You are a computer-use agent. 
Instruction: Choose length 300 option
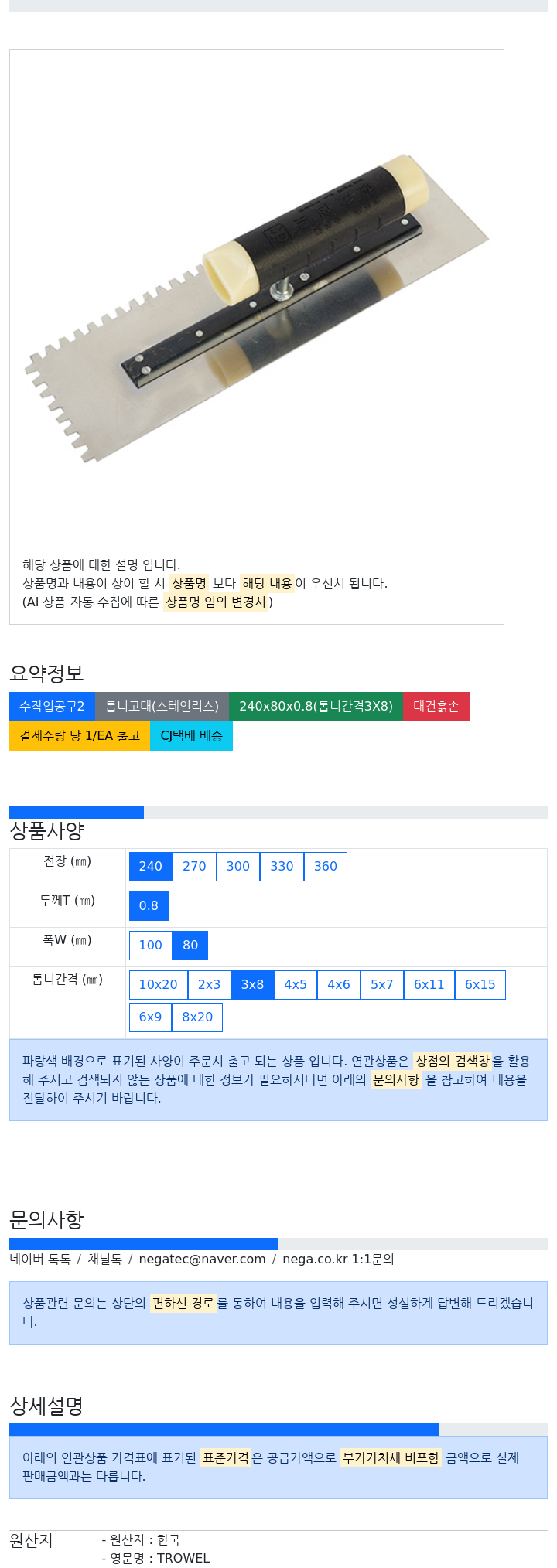[x=238, y=867]
